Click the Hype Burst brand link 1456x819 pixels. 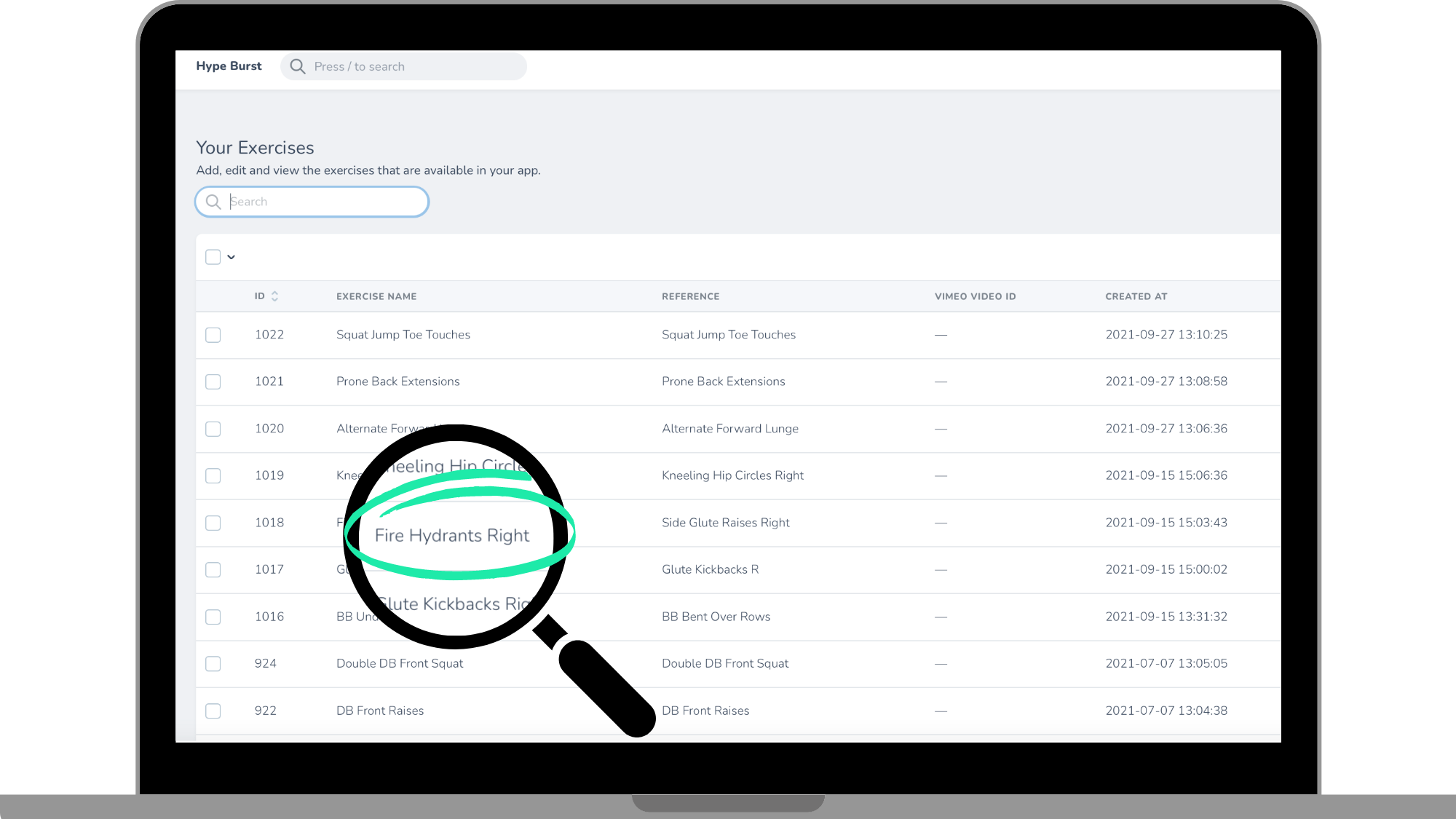[x=229, y=66]
